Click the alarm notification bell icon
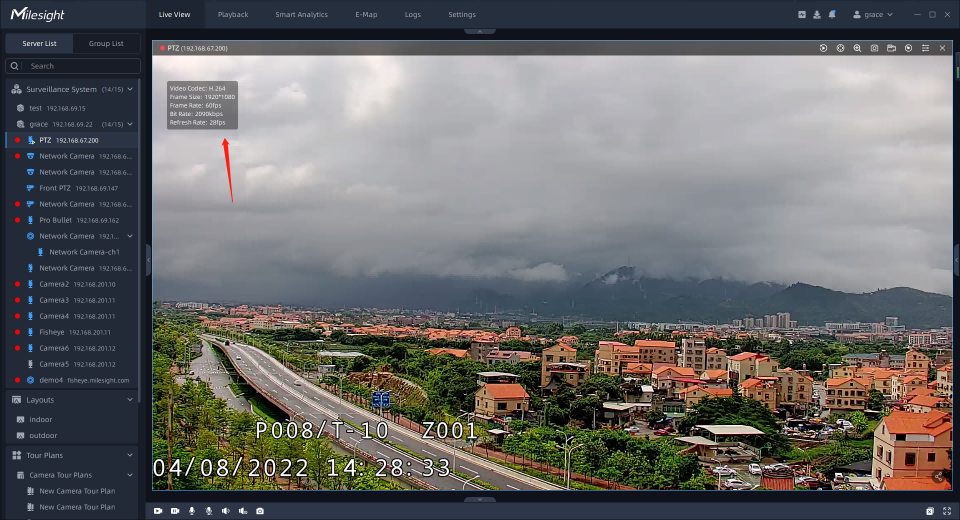Image resolution: width=960 pixels, height=520 pixels. click(831, 15)
